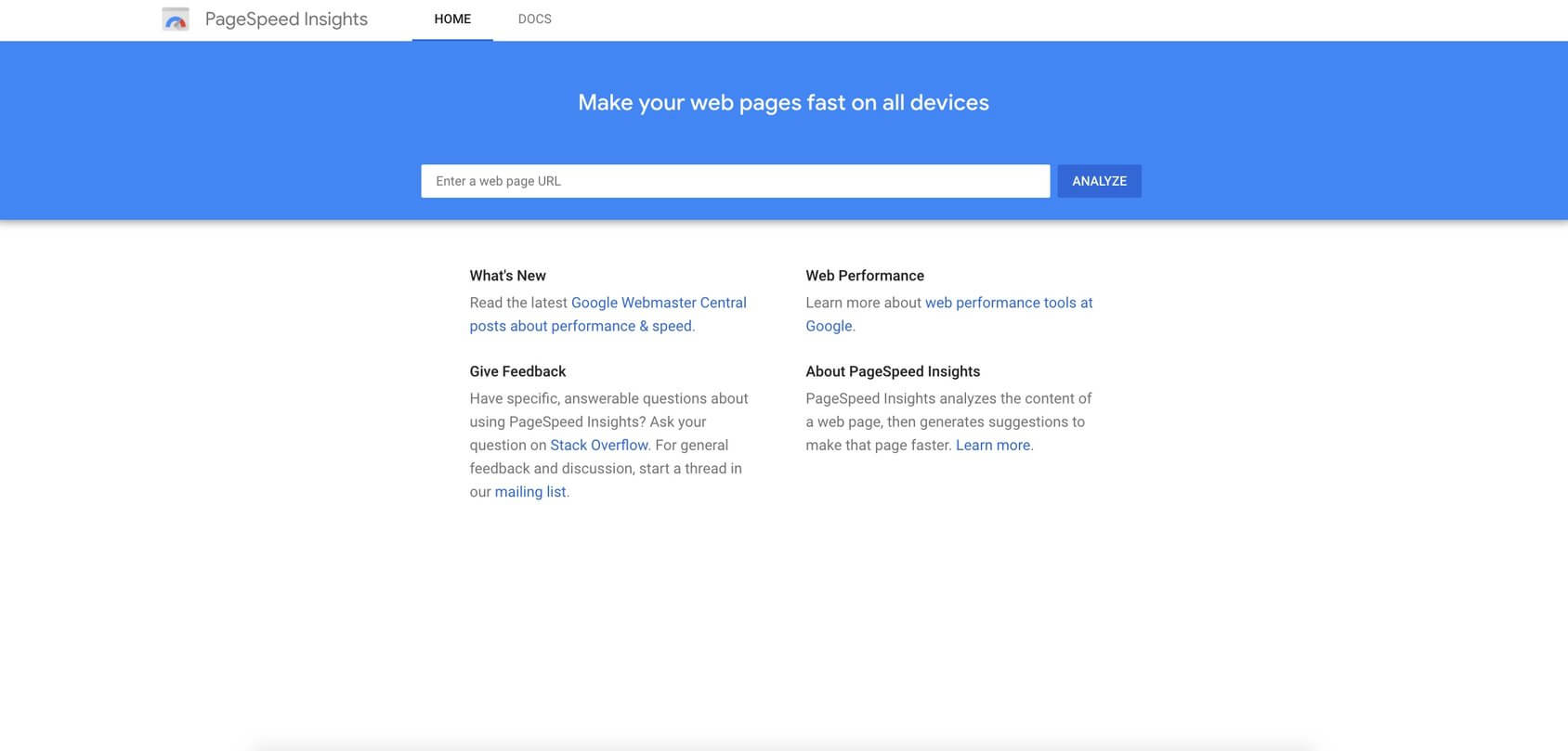This screenshot has width=1568, height=751.
Task: Follow the Stack Overflow link
Action: point(599,445)
